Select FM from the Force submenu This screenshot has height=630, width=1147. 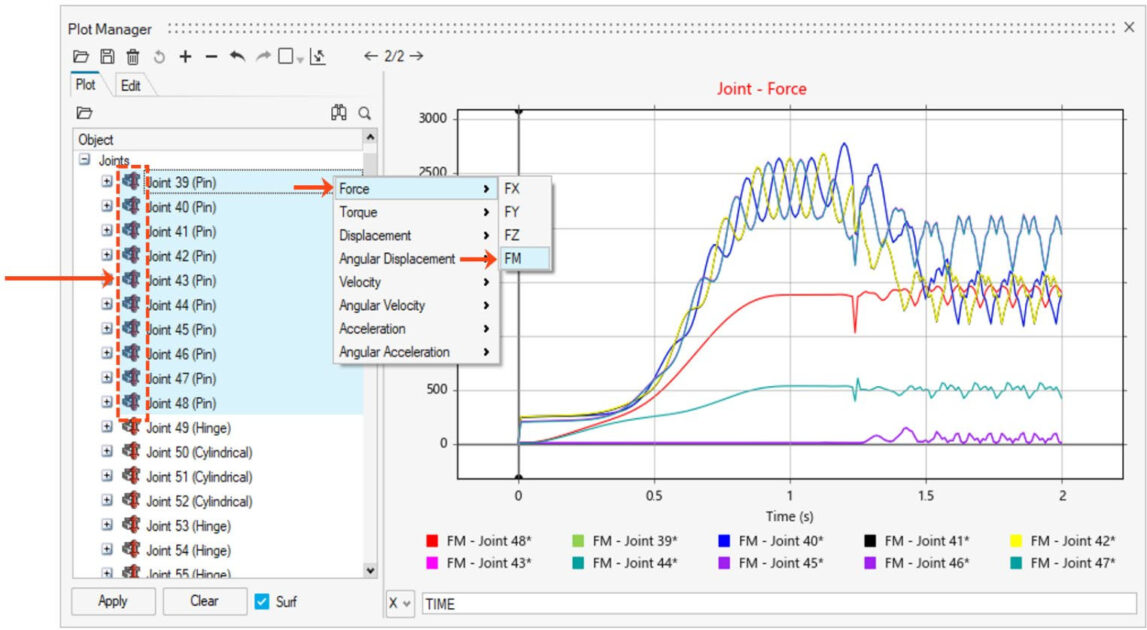[512, 258]
